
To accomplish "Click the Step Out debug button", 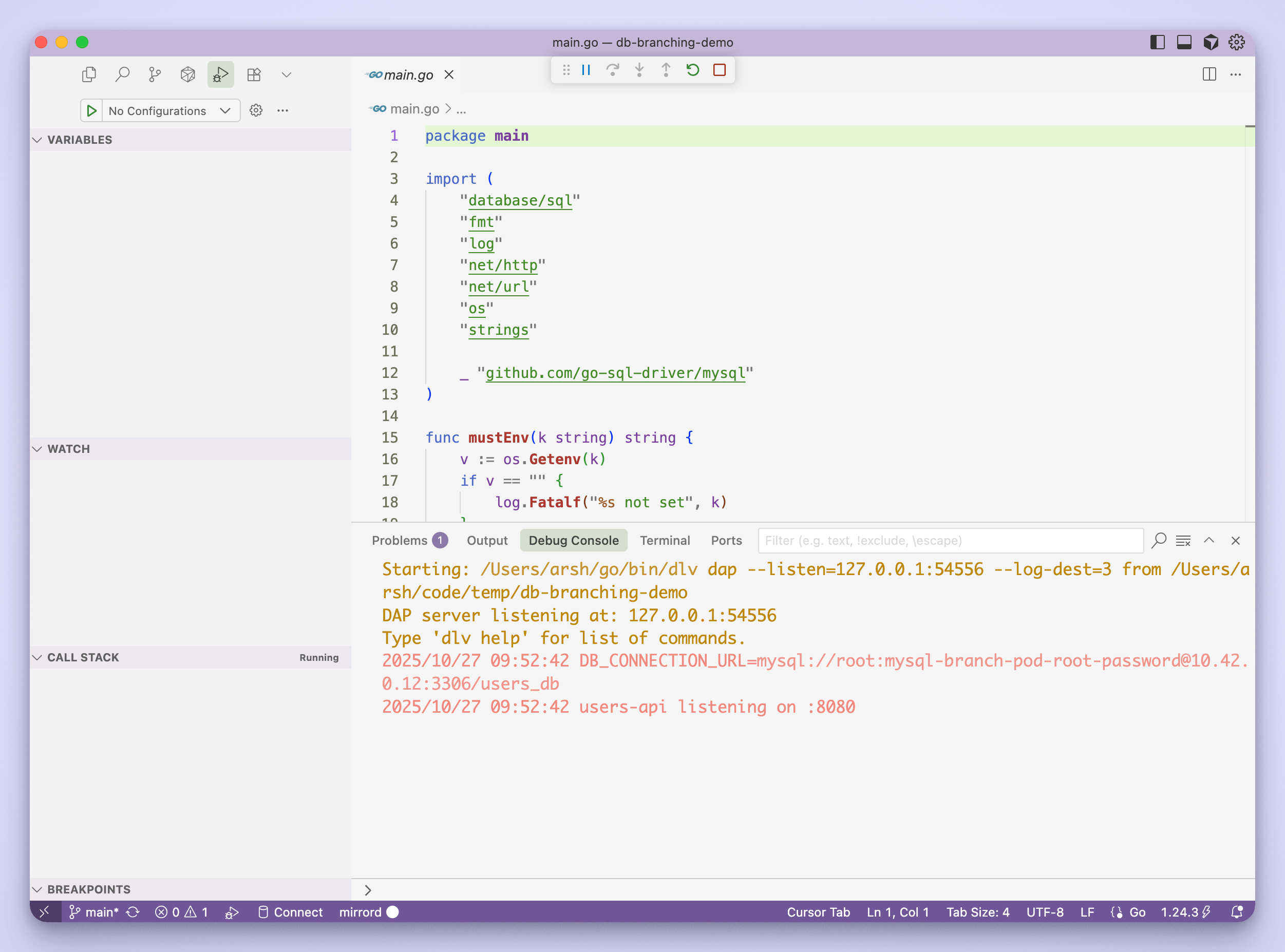I will [666, 70].
